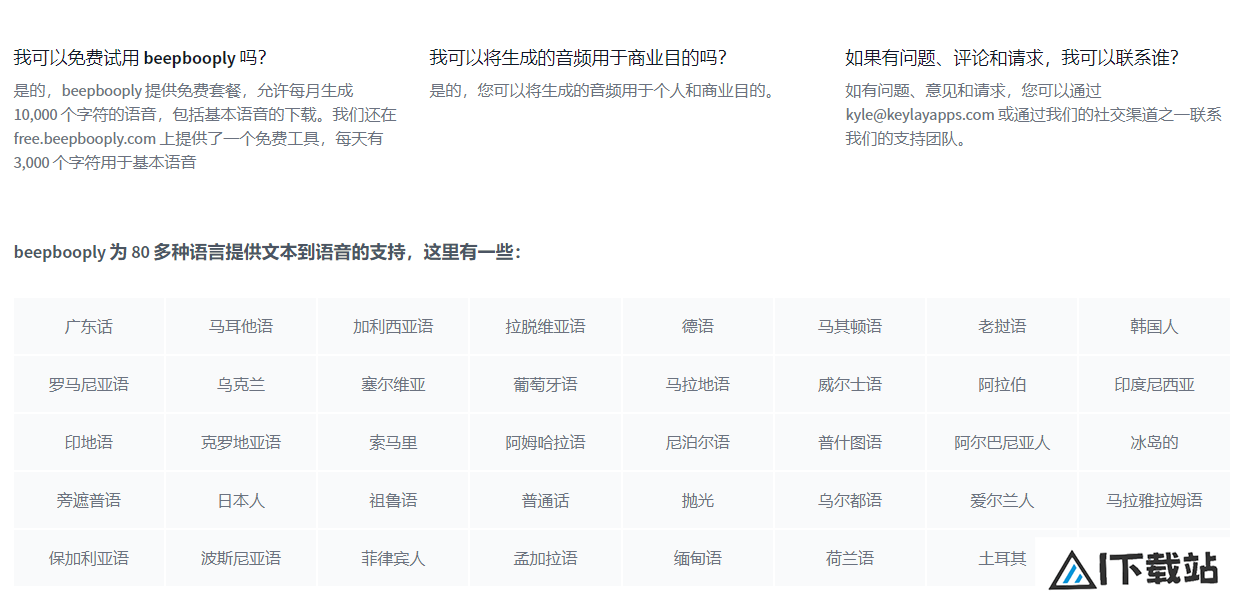The width and height of the screenshot is (1235, 599).
Task: Click the 波斯尼亚语 language cell
Action: (241, 558)
